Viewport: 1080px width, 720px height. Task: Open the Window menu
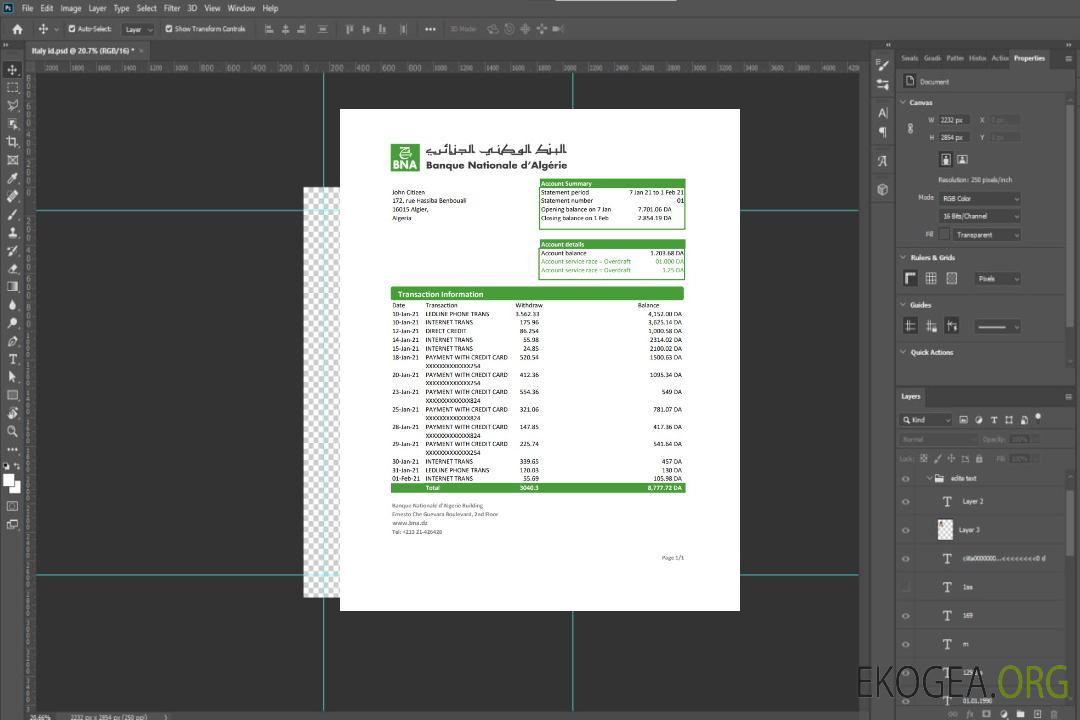point(241,8)
